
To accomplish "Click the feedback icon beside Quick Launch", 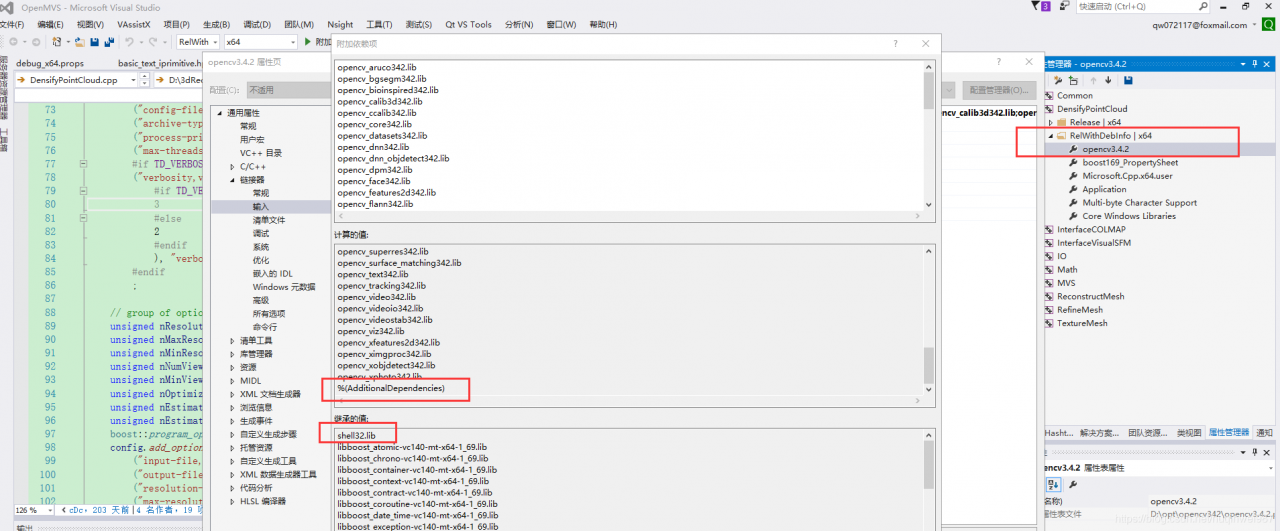I will click(1064, 7).
